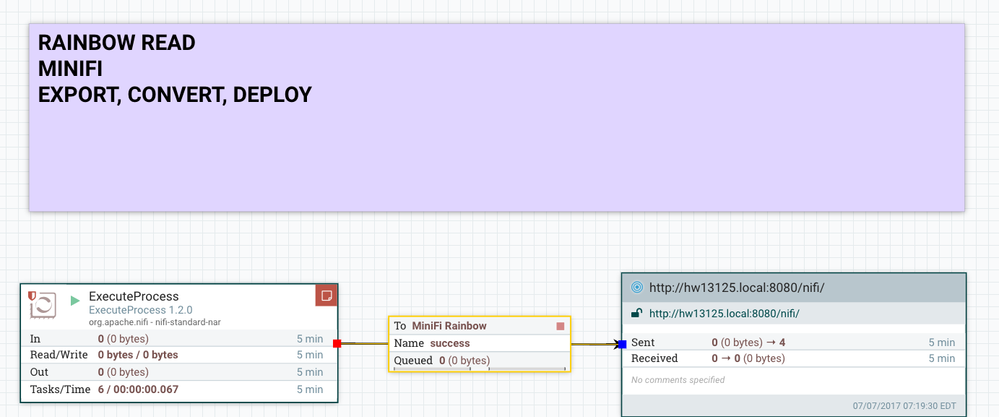
Task: Click the Received 0 → 0 (0 bytes) row
Action: 793,358
